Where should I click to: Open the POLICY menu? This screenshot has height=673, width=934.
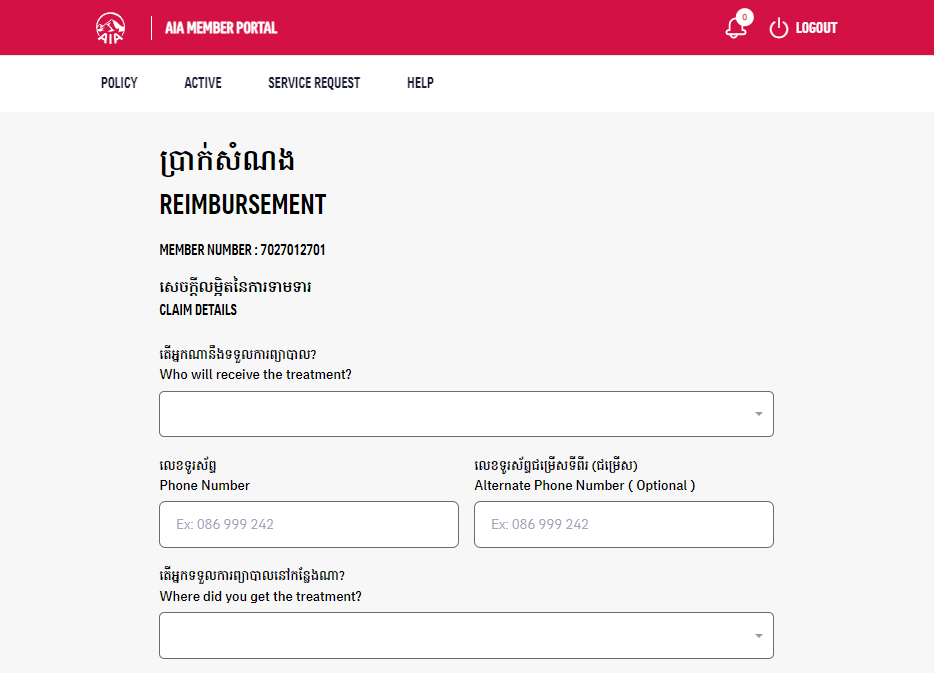click(119, 83)
